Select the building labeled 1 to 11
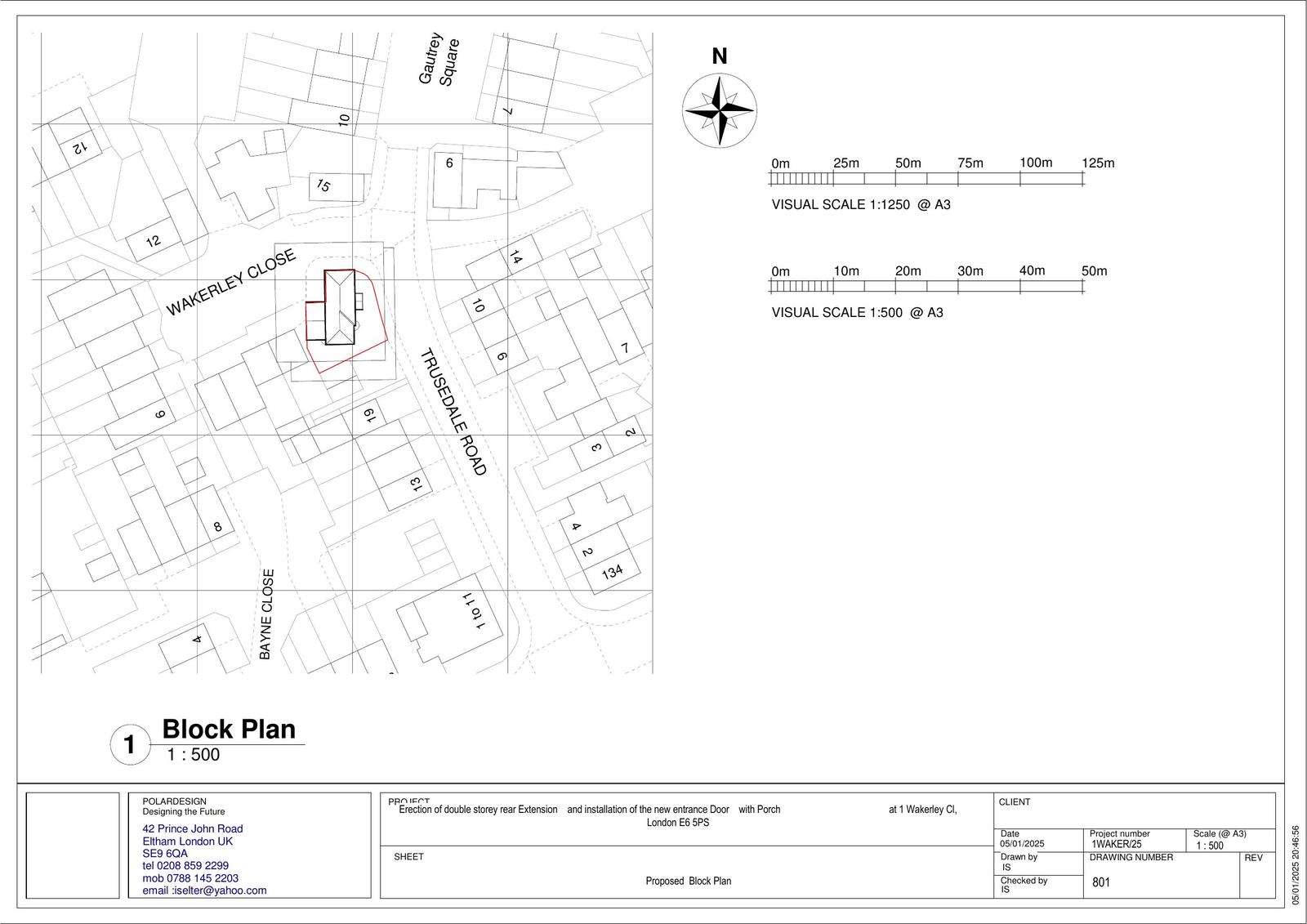Screen dimensions: 1307x924 coord(472,611)
